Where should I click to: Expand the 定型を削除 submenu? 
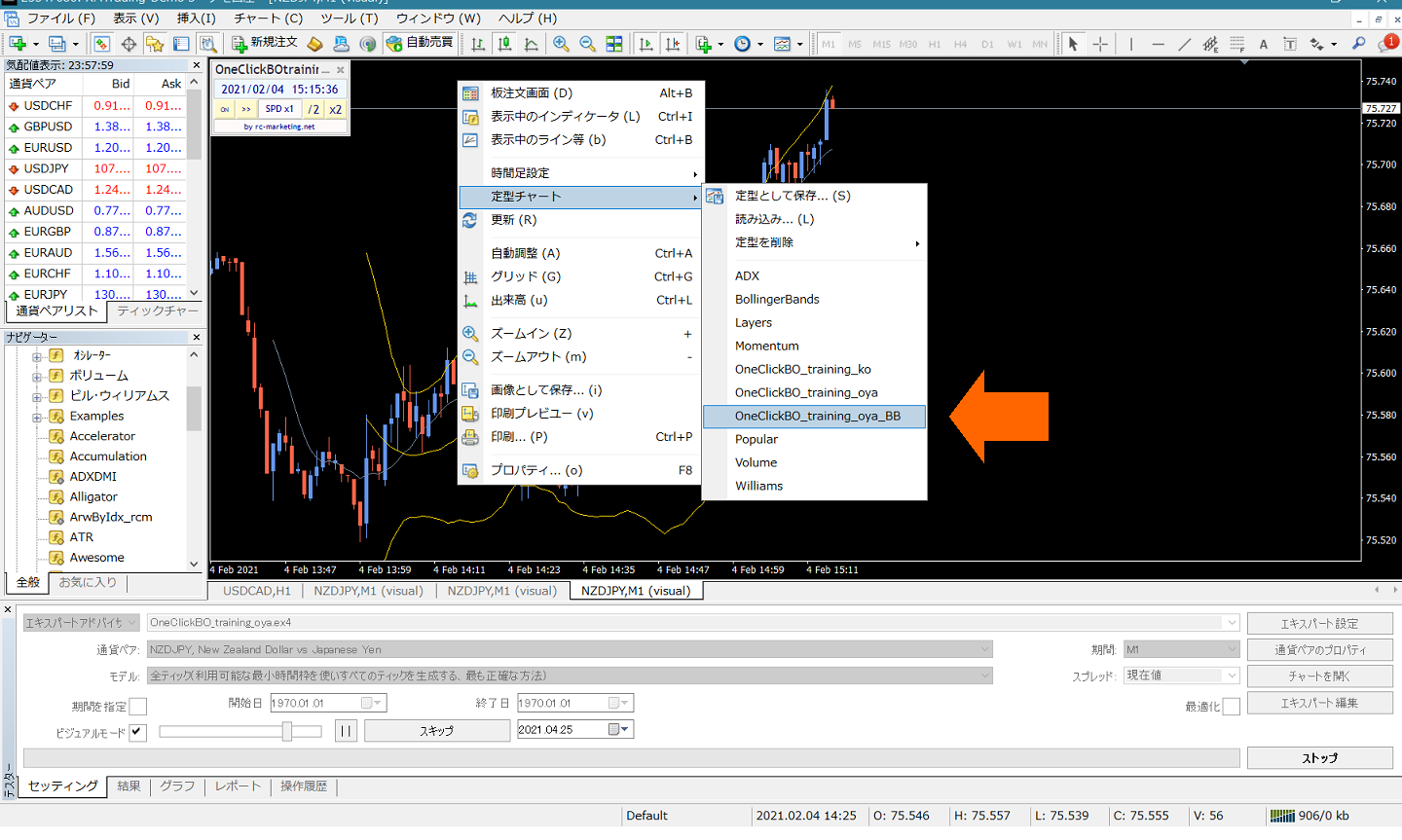tap(814, 242)
